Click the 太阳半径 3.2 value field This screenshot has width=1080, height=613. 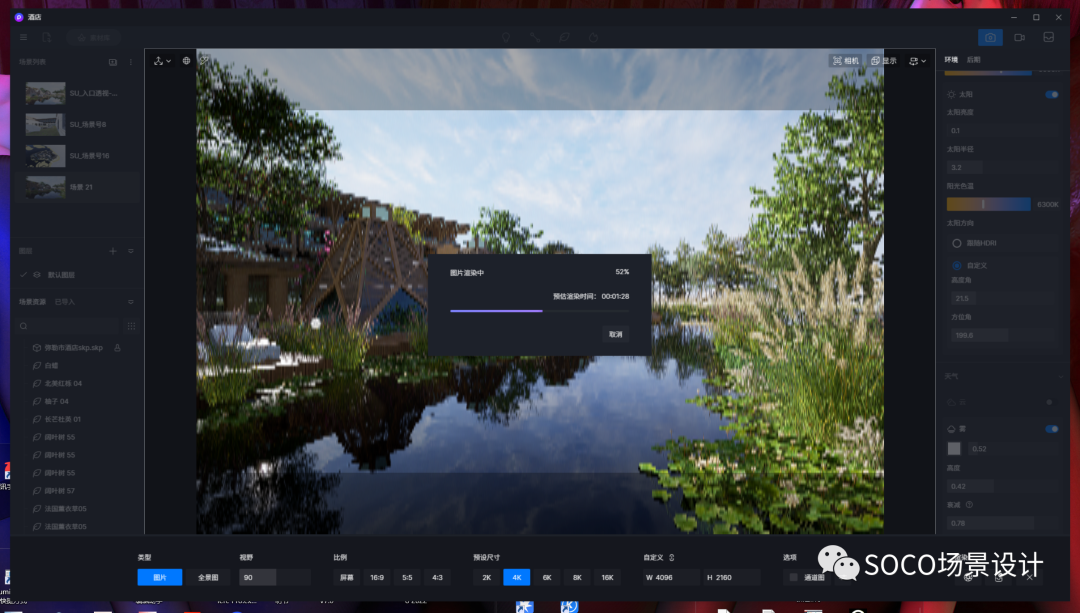click(1003, 167)
